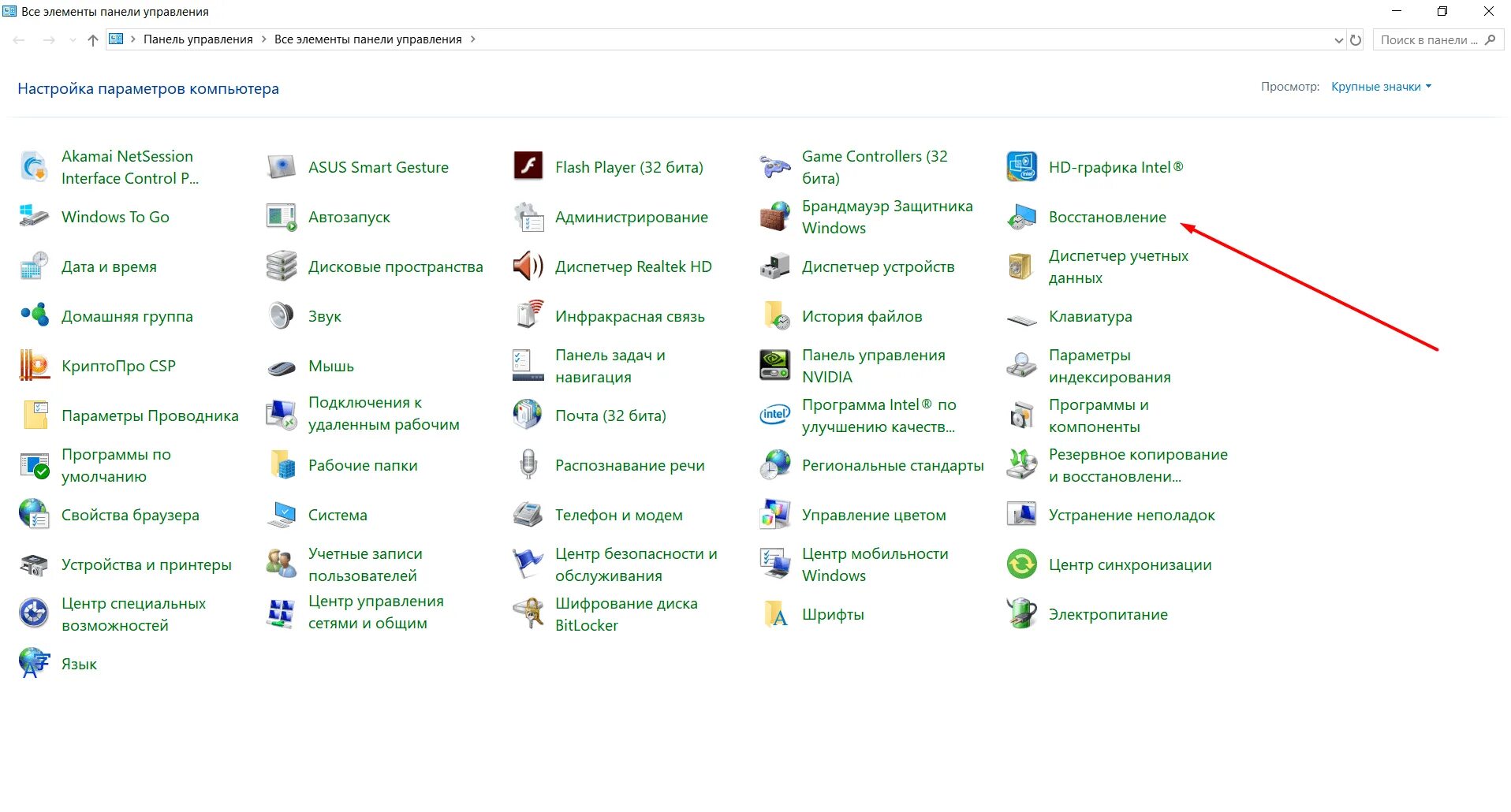Open the Язык icon

click(x=34, y=664)
